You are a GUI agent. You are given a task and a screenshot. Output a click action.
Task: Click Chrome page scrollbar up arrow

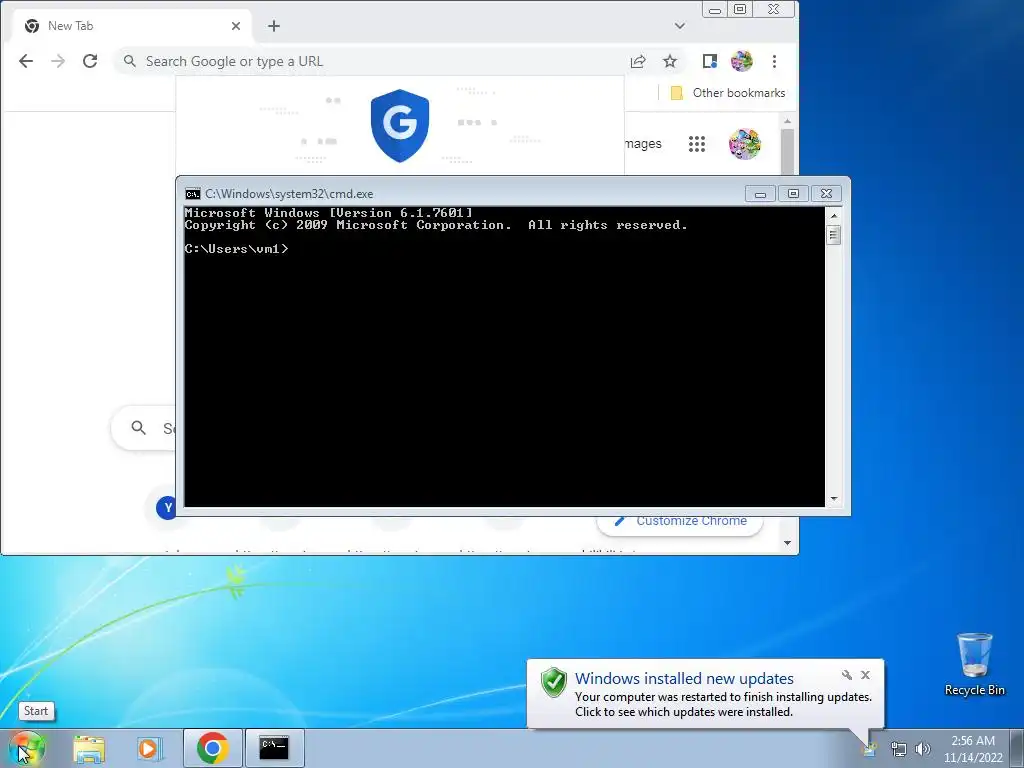[x=788, y=121]
